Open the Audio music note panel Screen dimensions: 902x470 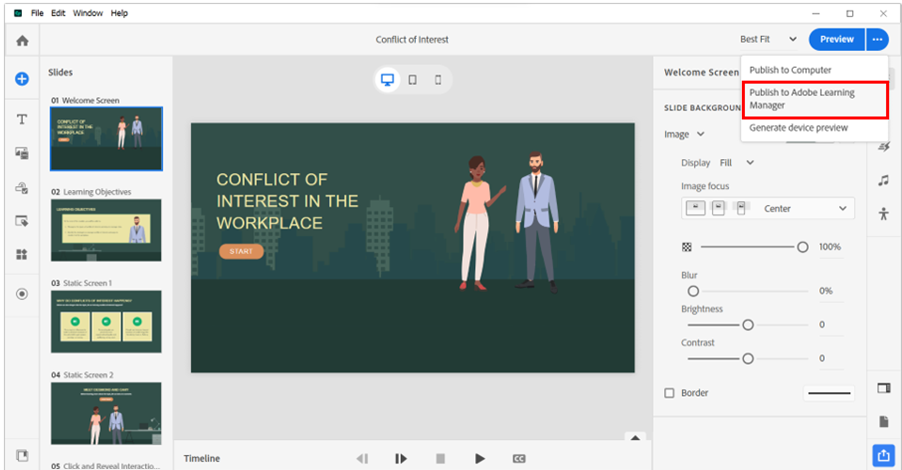coord(883,181)
